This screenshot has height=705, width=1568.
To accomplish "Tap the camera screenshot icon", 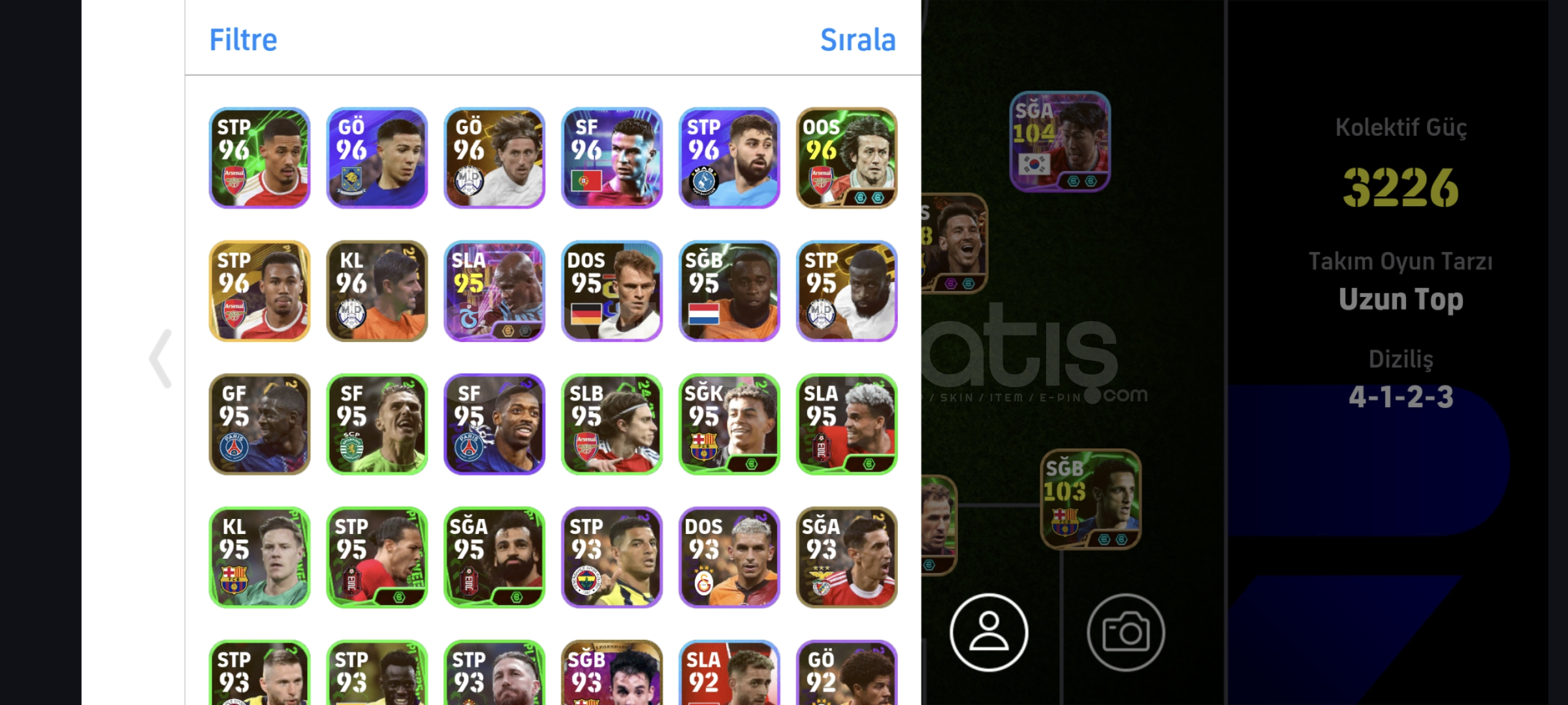I will 1126,632.
